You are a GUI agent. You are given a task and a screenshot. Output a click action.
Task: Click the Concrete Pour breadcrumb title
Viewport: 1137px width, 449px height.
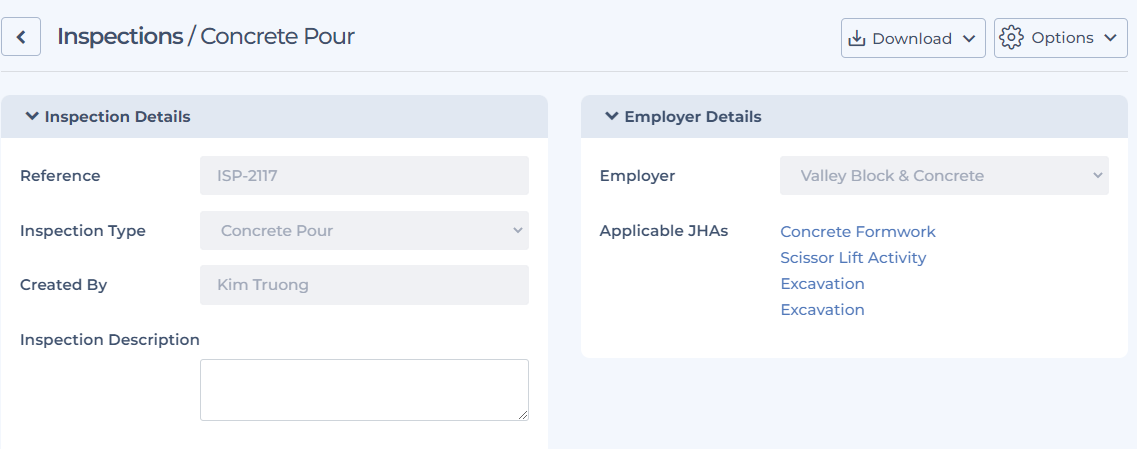277,37
